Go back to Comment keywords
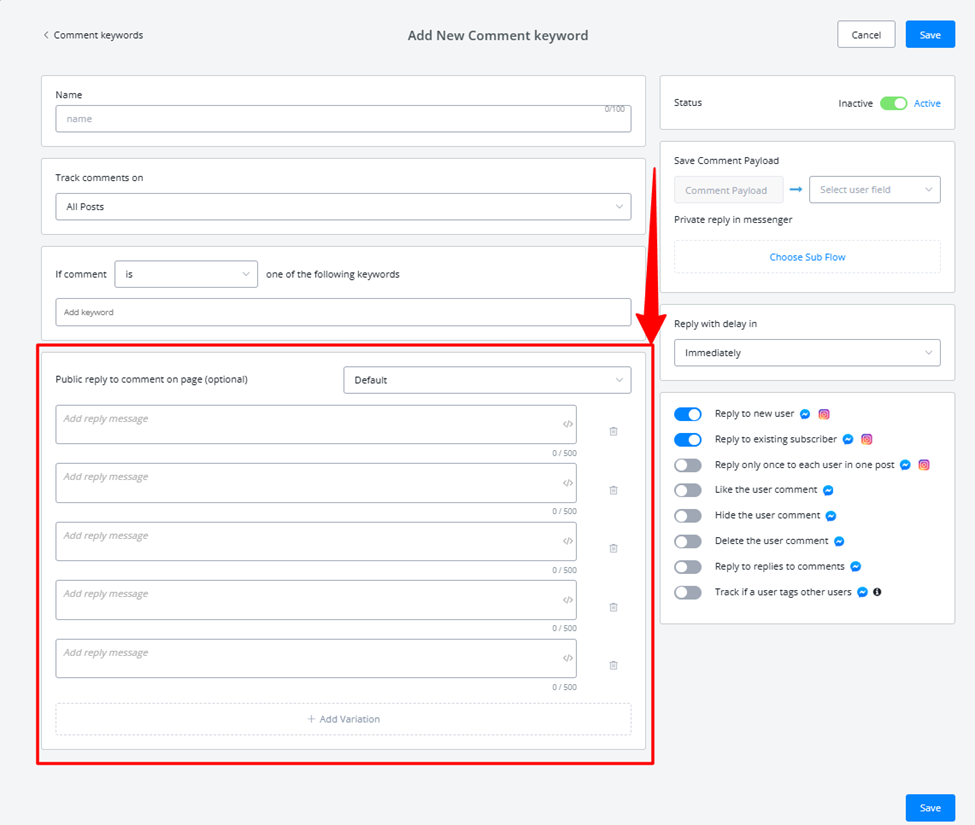The image size is (975, 825). [93, 35]
